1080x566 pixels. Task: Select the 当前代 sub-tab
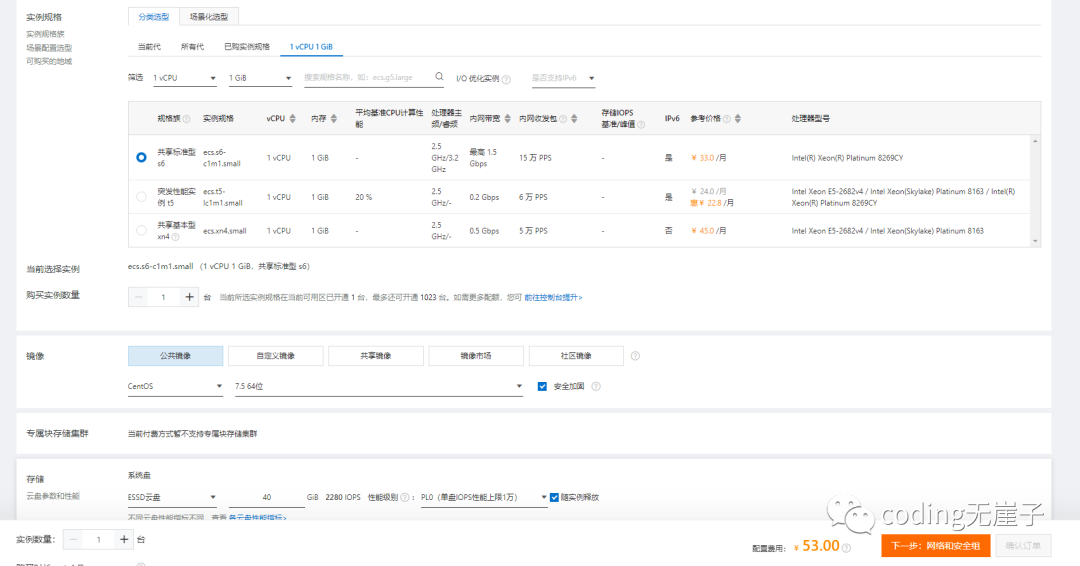pos(149,47)
